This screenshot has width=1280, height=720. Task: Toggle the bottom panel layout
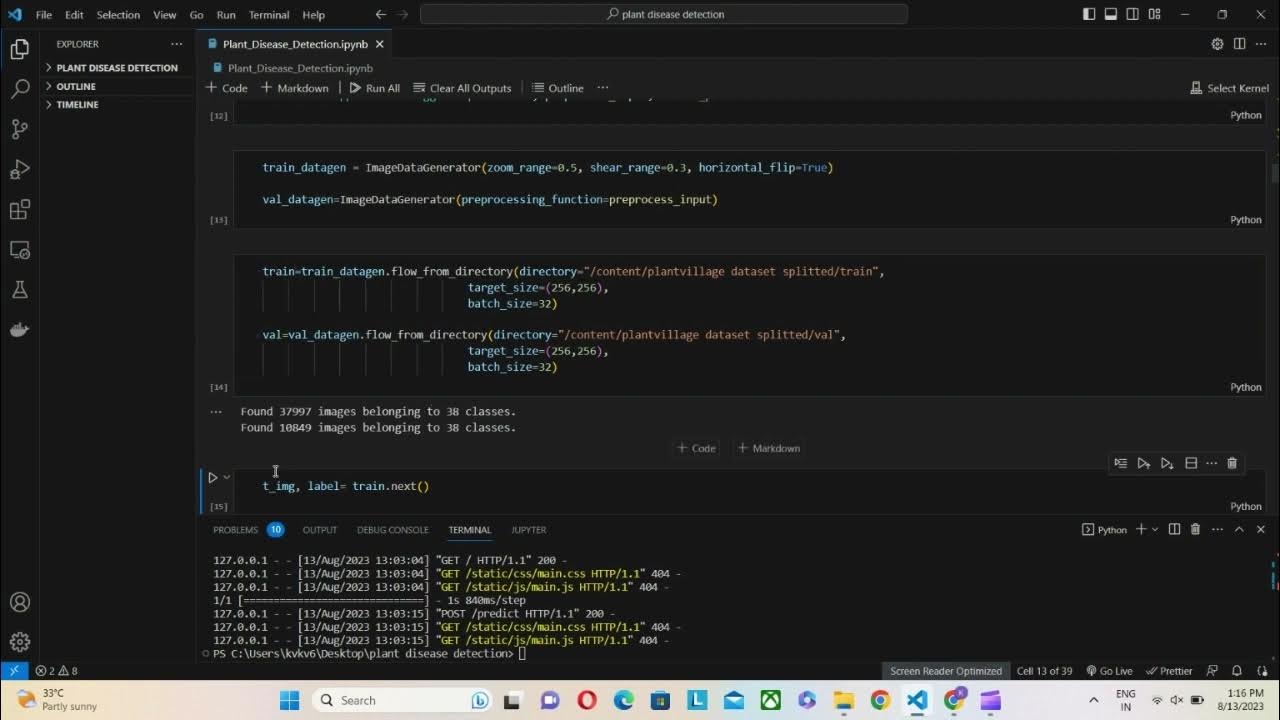[x=1111, y=15]
